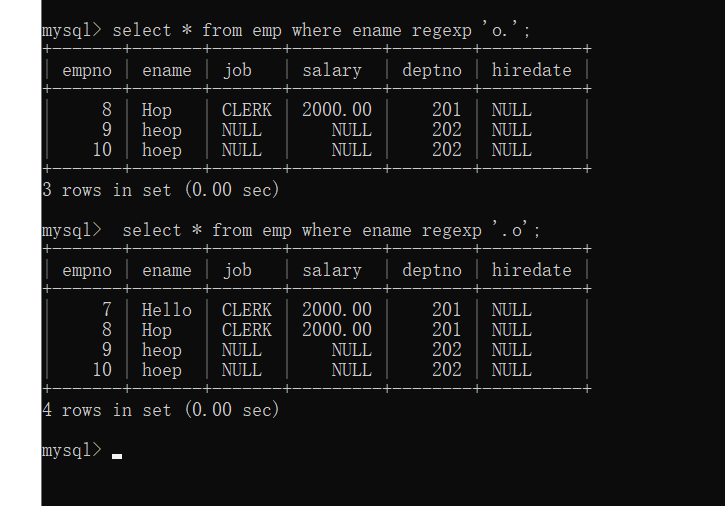Click the hiredate header in the first table
The image size is (725, 506).
532,70
